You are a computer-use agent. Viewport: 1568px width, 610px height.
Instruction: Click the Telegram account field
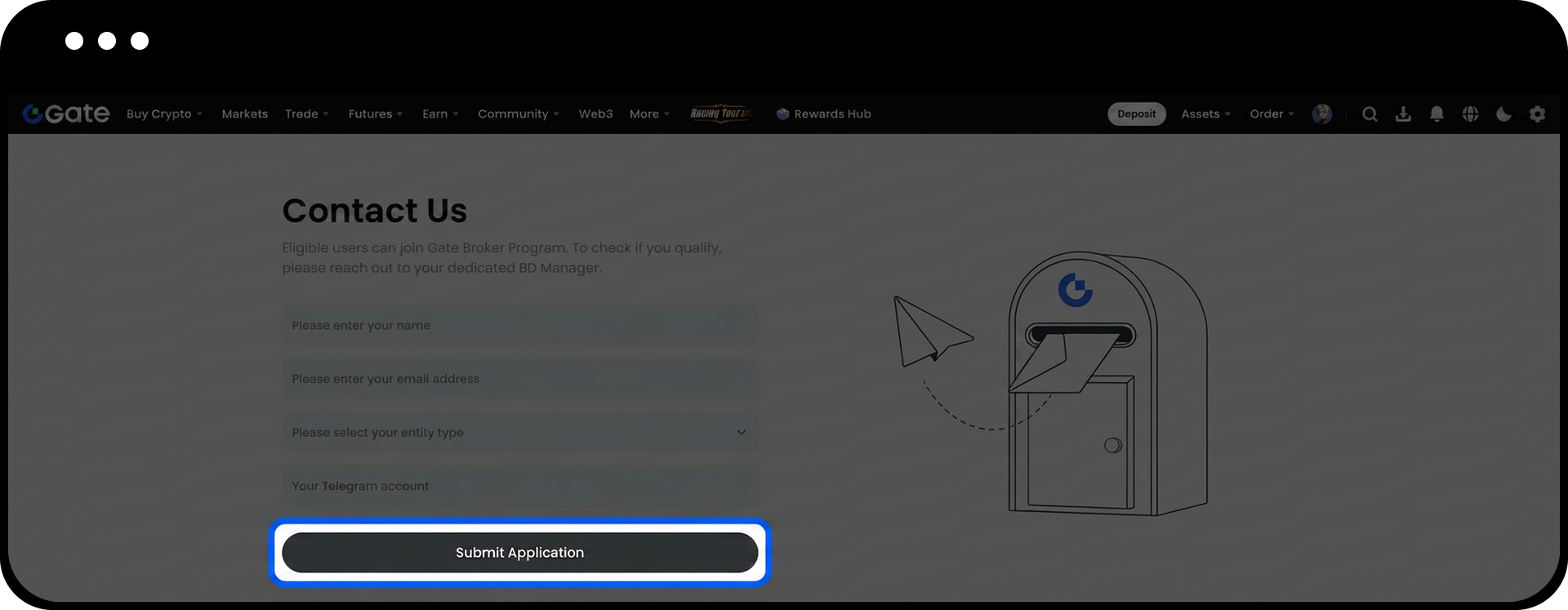[x=519, y=487]
